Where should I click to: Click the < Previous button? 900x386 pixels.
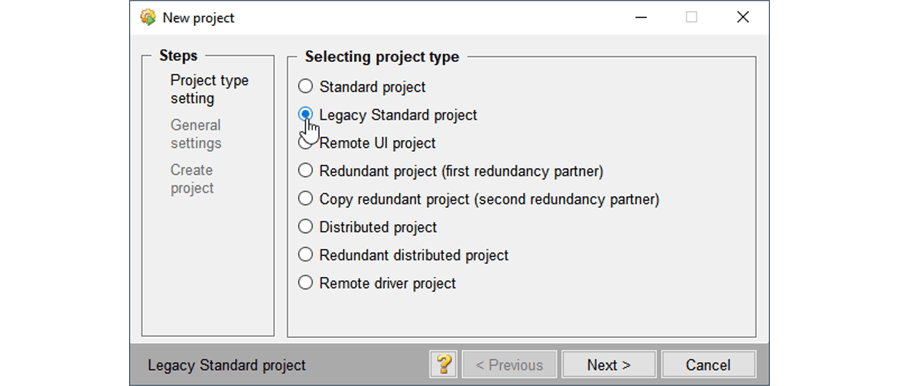pos(509,365)
